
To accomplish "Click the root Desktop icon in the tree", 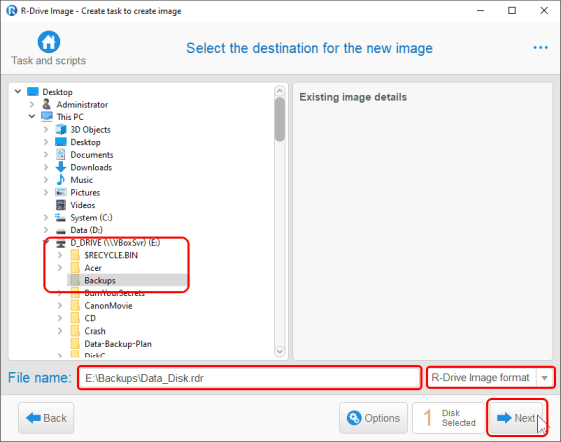I will [33, 92].
